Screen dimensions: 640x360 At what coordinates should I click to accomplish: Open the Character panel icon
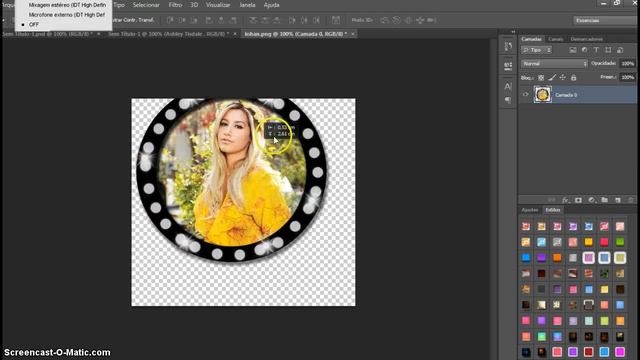coord(508,86)
